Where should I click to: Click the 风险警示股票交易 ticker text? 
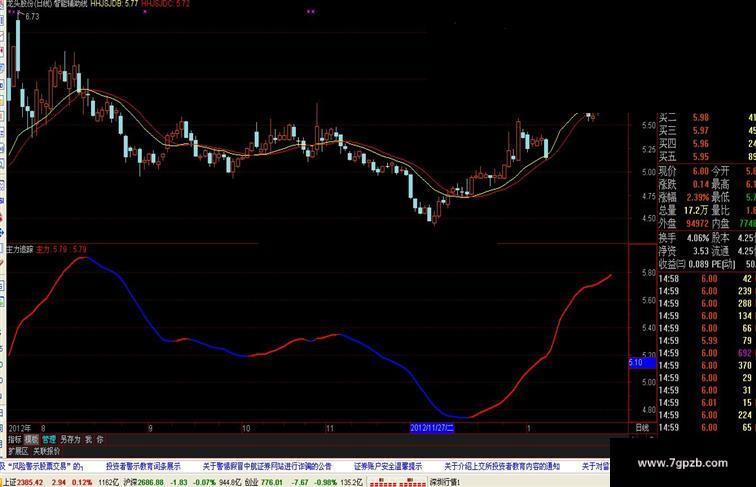[x=42, y=466]
